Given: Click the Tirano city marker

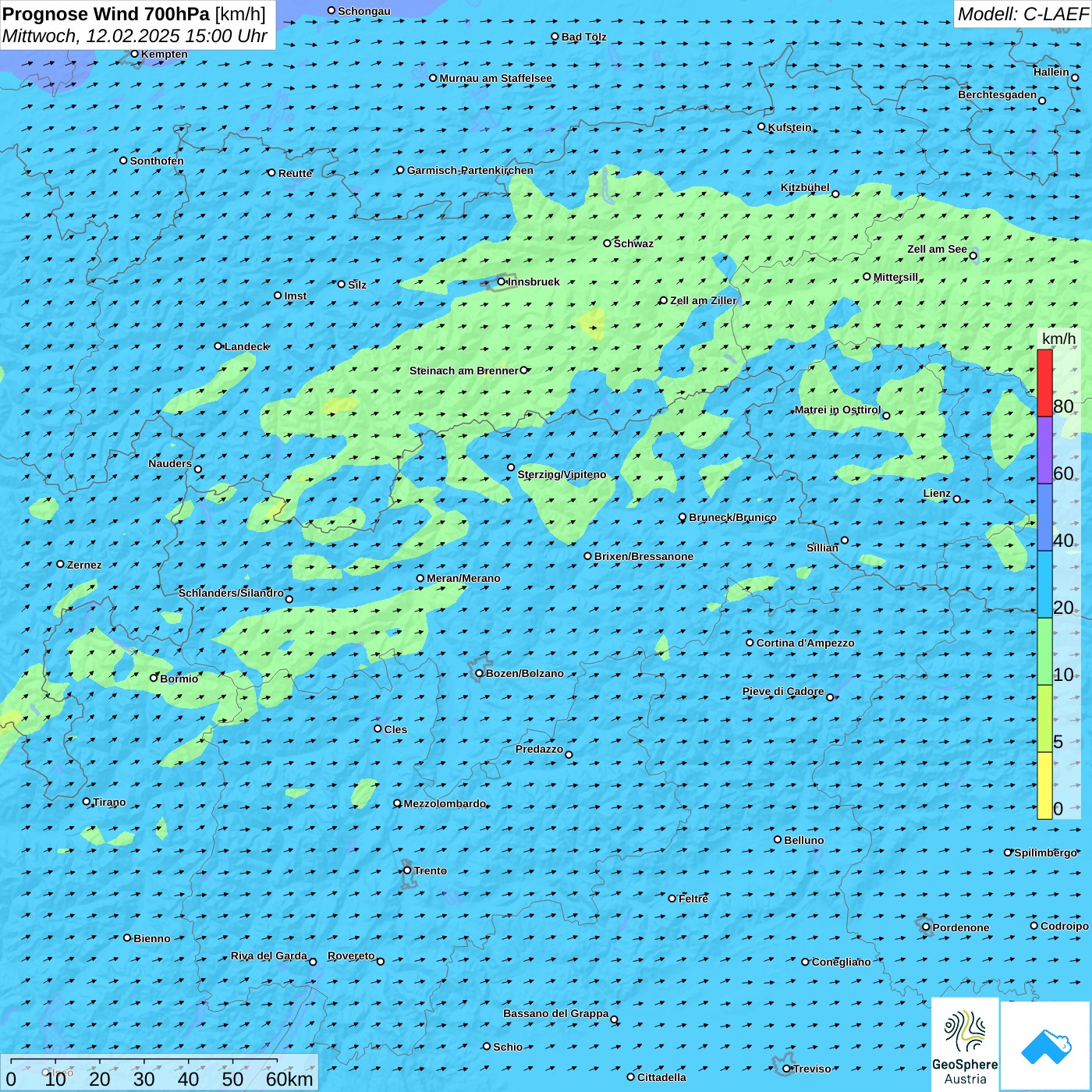Looking at the screenshot, I should coord(87,801).
